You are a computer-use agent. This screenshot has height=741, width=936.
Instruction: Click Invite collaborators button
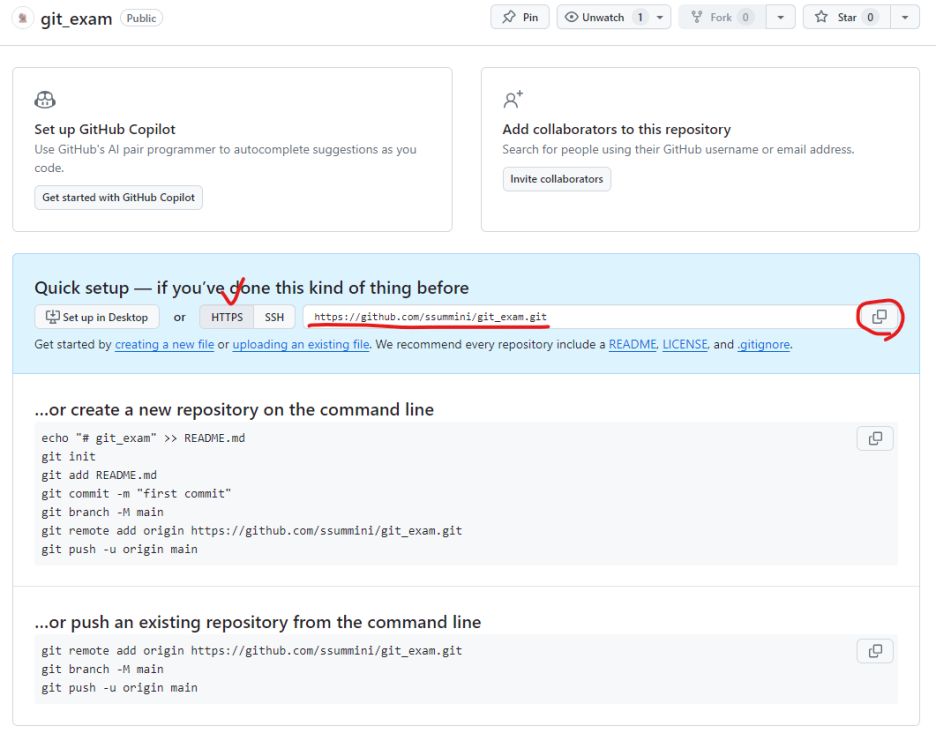coord(556,179)
